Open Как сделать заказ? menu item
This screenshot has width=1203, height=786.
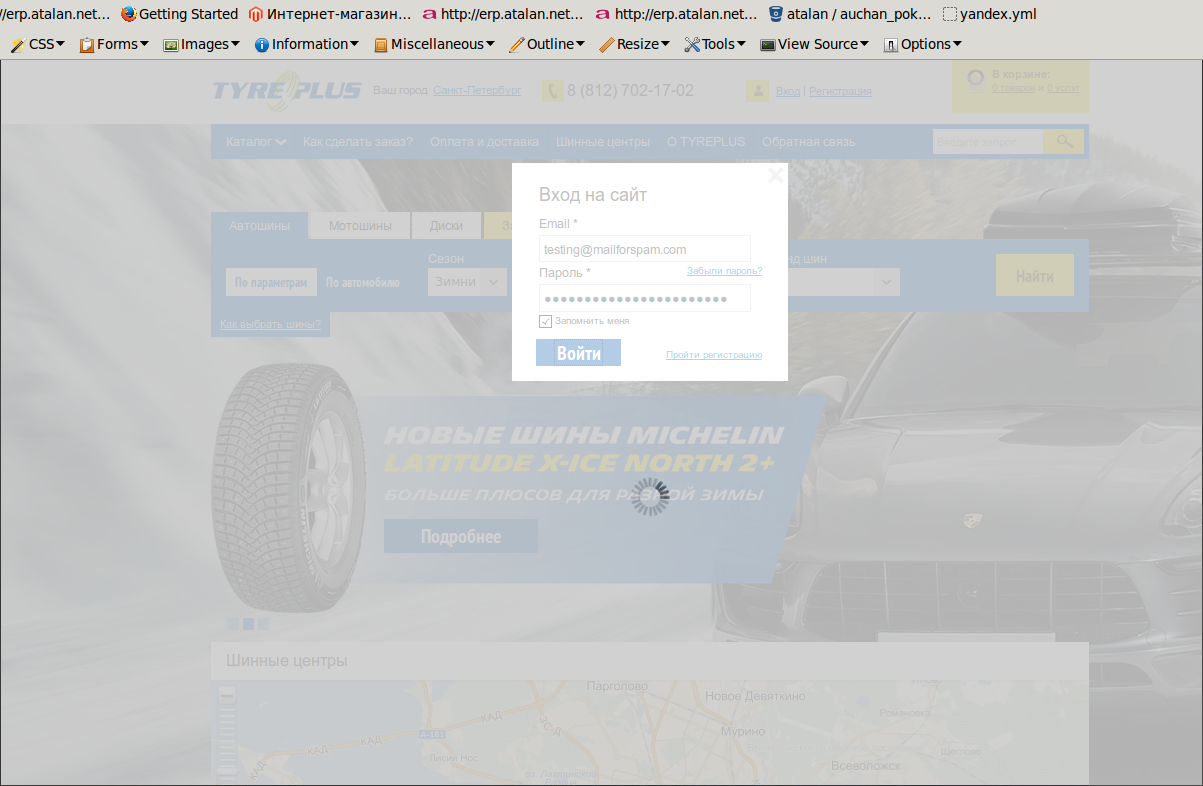pos(358,142)
